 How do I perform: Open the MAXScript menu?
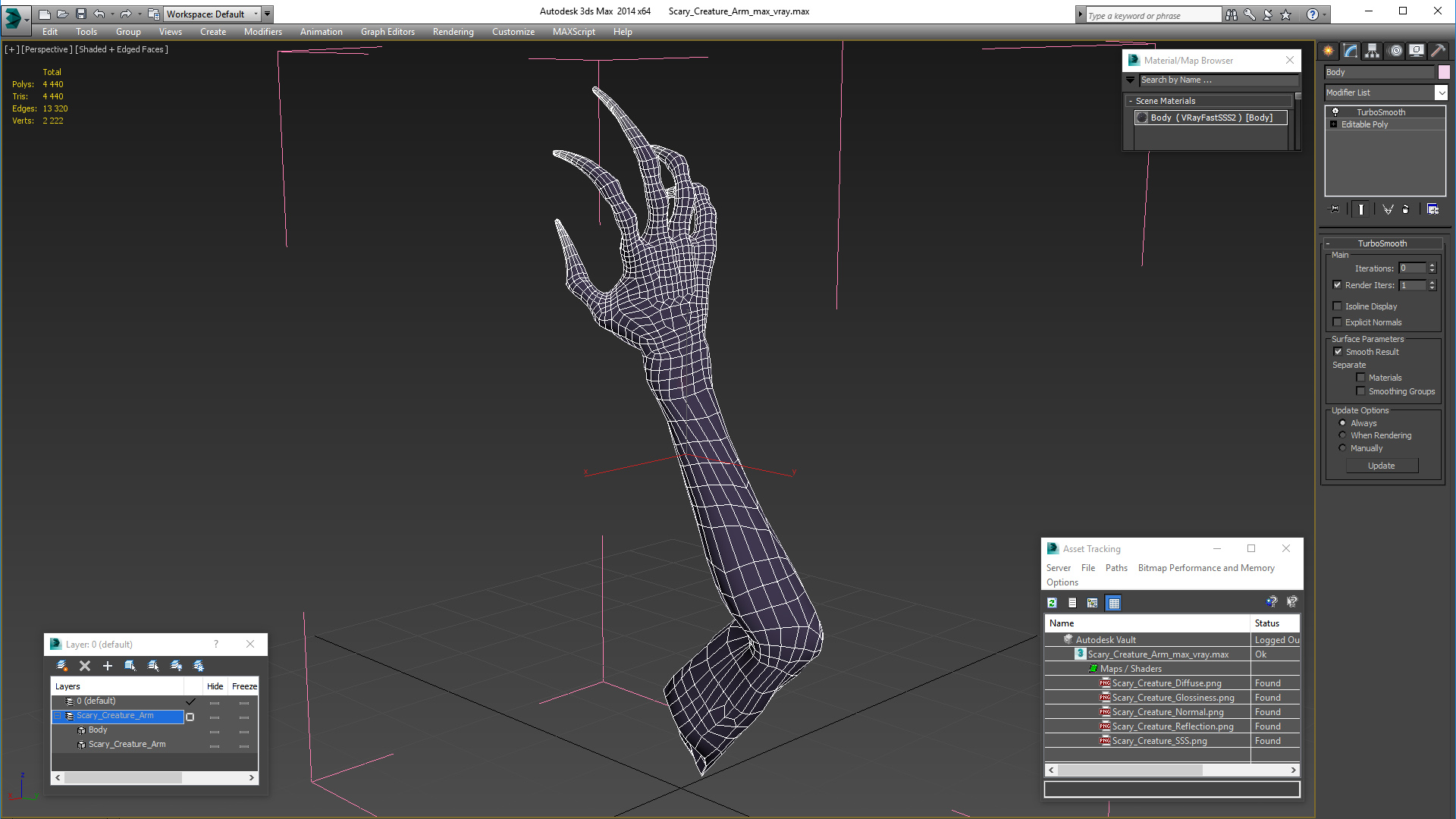coord(573,32)
